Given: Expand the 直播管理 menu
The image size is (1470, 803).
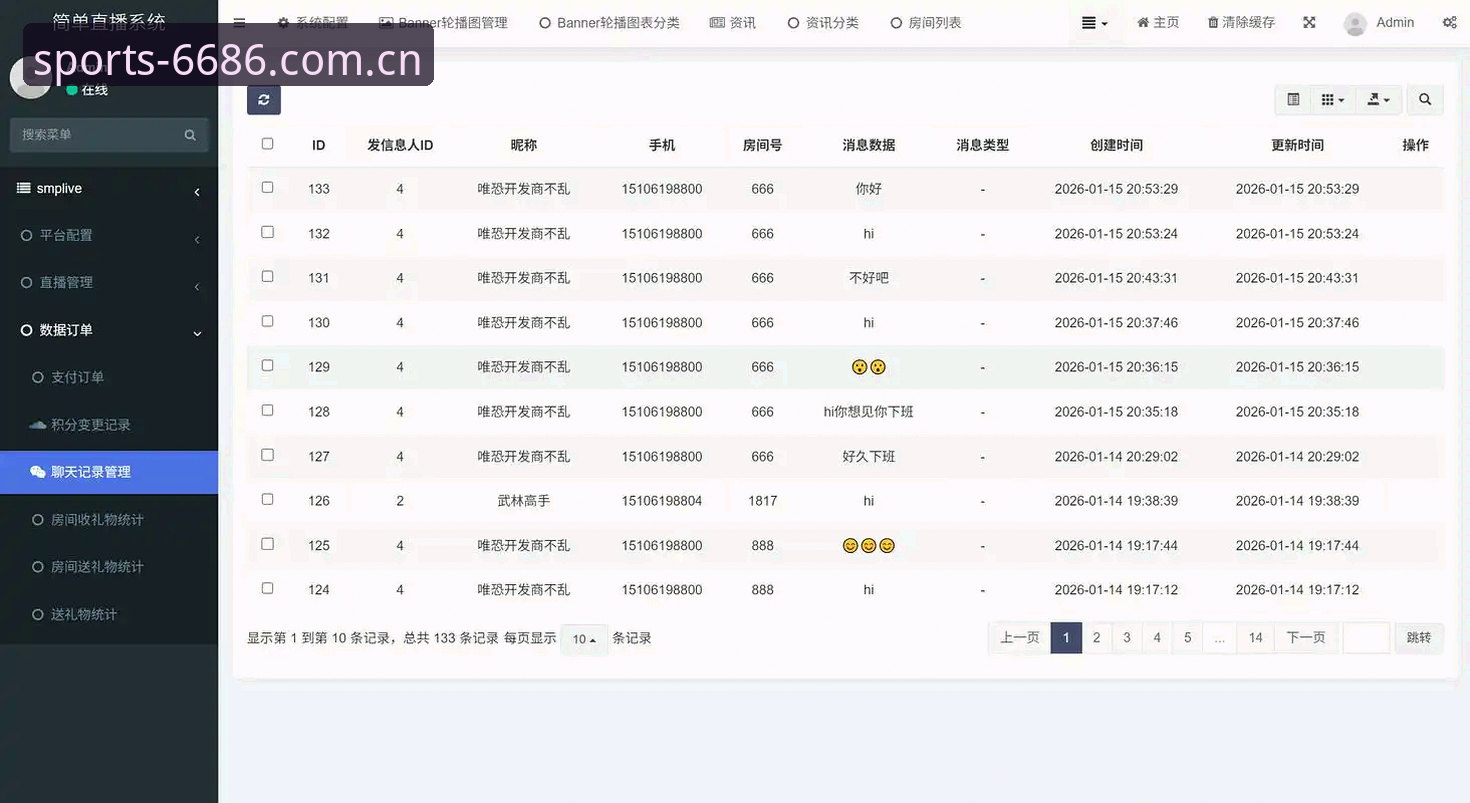Looking at the screenshot, I should tap(109, 283).
